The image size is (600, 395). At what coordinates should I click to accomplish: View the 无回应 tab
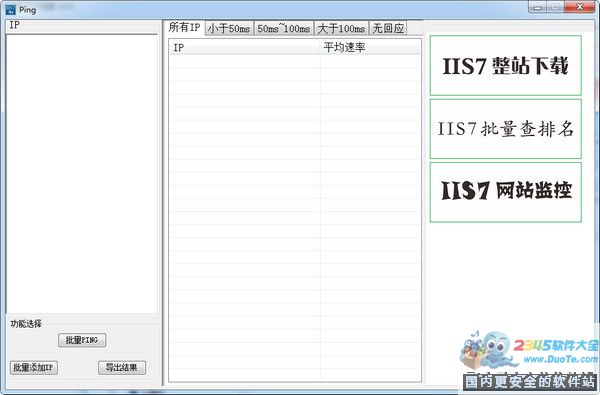(388, 28)
